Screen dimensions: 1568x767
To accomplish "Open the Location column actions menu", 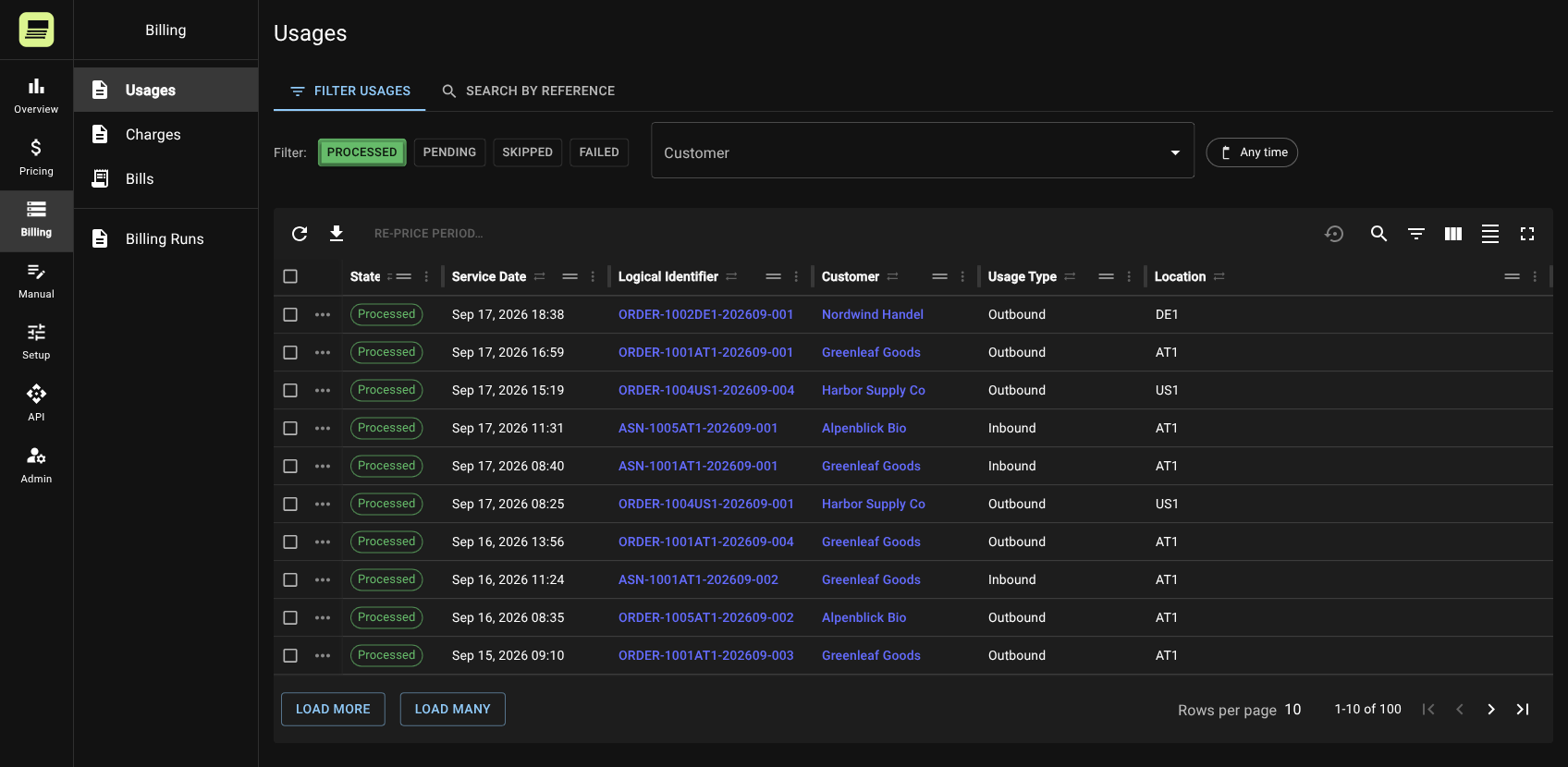I will click(x=1535, y=276).
